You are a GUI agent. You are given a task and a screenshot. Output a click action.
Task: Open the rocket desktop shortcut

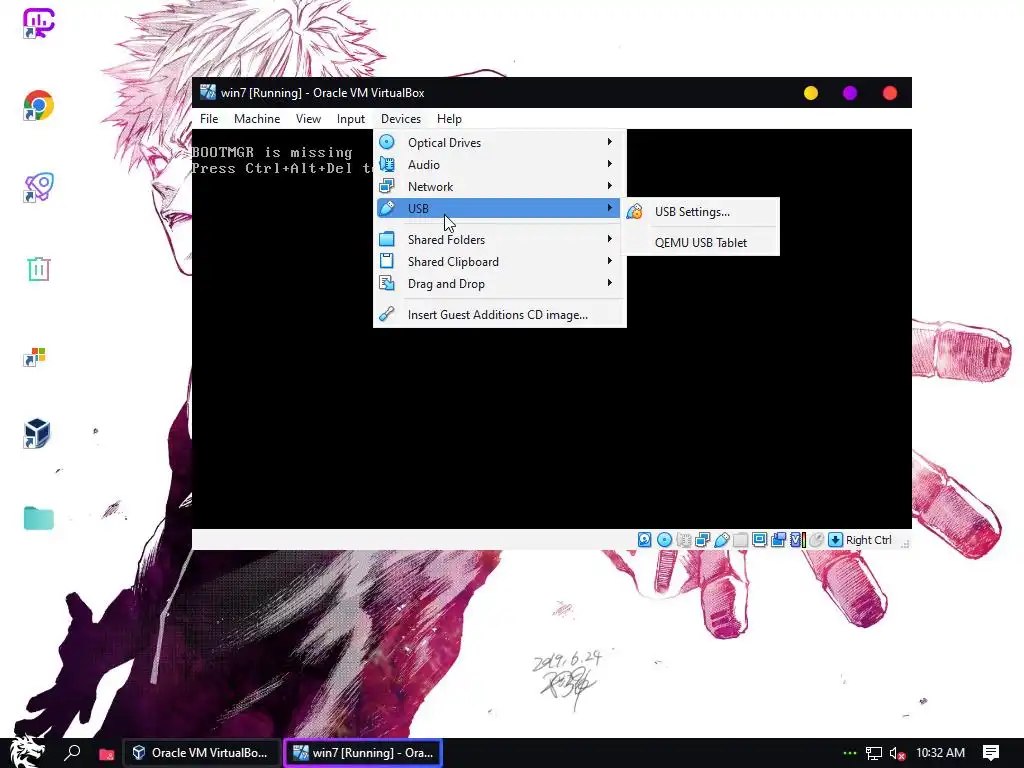tap(39, 187)
